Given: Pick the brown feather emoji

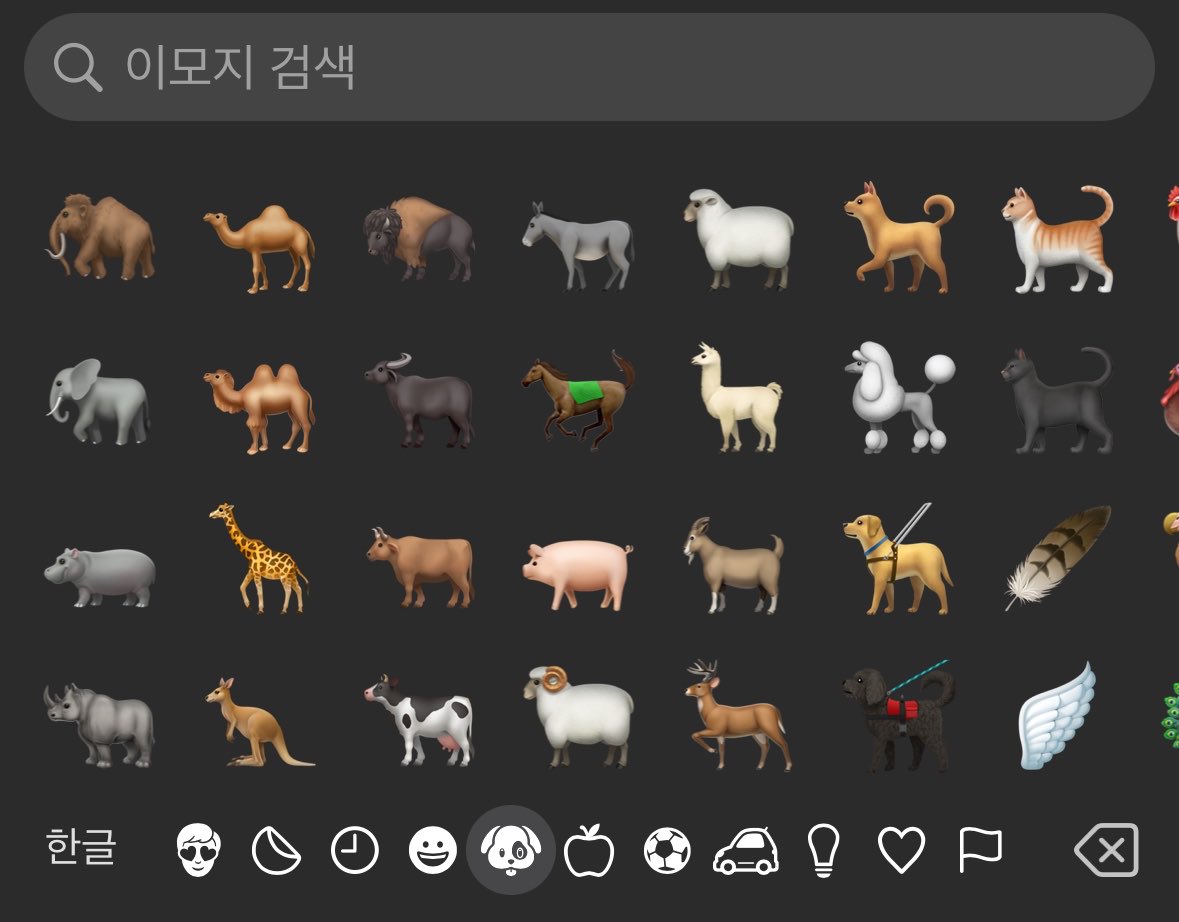Looking at the screenshot, I should coord(1058,557).
